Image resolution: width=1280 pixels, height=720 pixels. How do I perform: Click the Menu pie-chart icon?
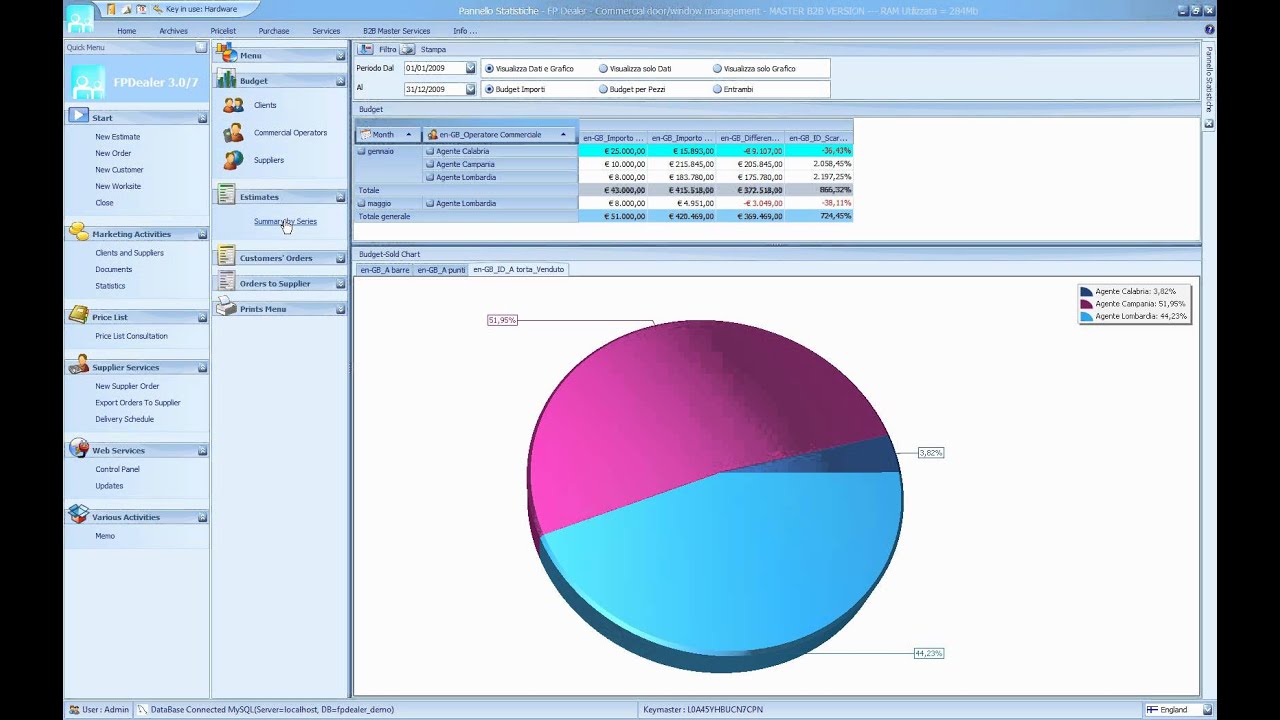click(226, 54)
